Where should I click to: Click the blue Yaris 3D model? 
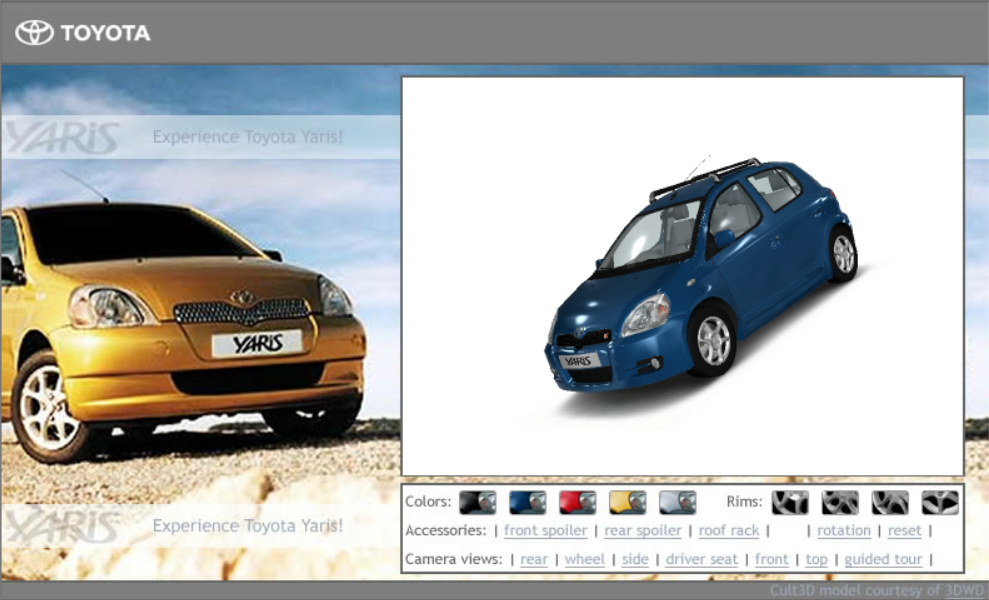click(x=700, y=274)
